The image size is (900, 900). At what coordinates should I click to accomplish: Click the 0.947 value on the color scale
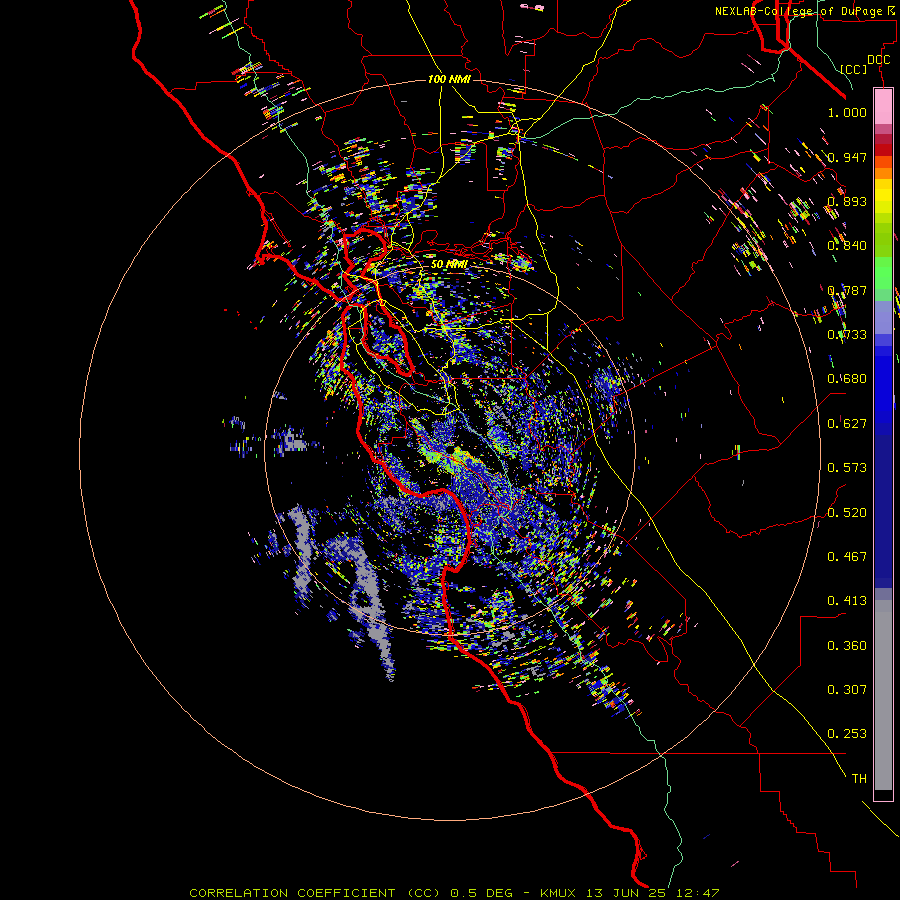(847, 157)
